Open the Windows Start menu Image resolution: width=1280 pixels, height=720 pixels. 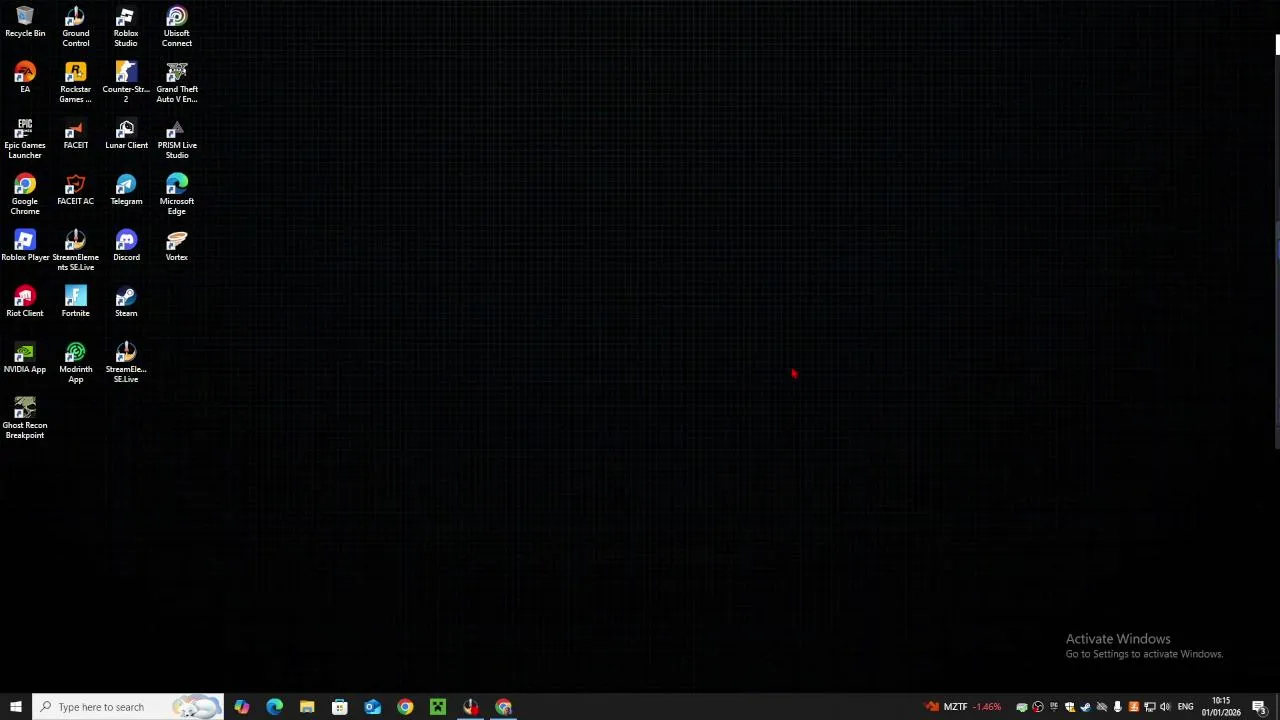16,707
